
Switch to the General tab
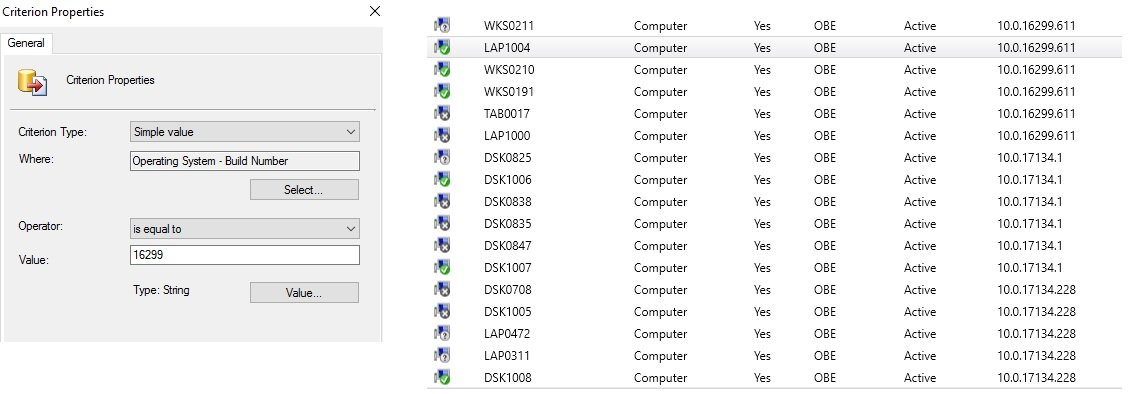26,43
